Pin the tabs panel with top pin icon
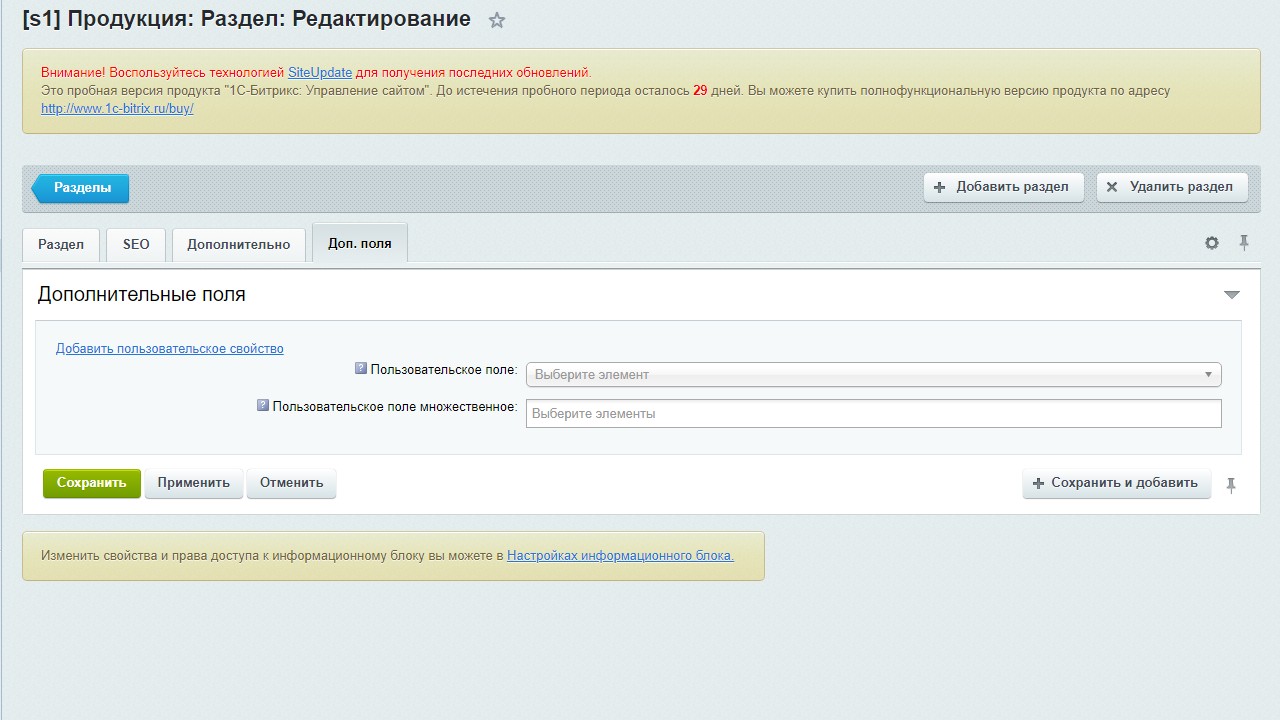The image size is (1280, 720). pos(1244,243)
